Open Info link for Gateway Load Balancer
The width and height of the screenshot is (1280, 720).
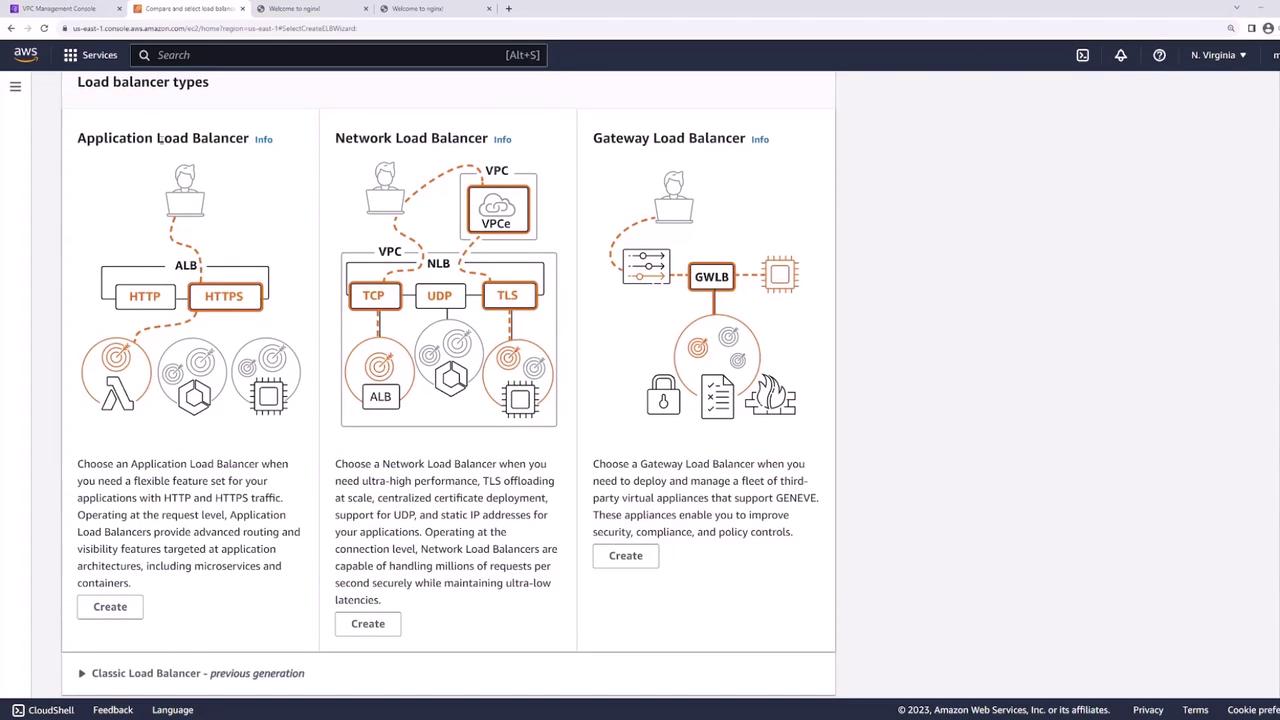pos(760,139)
